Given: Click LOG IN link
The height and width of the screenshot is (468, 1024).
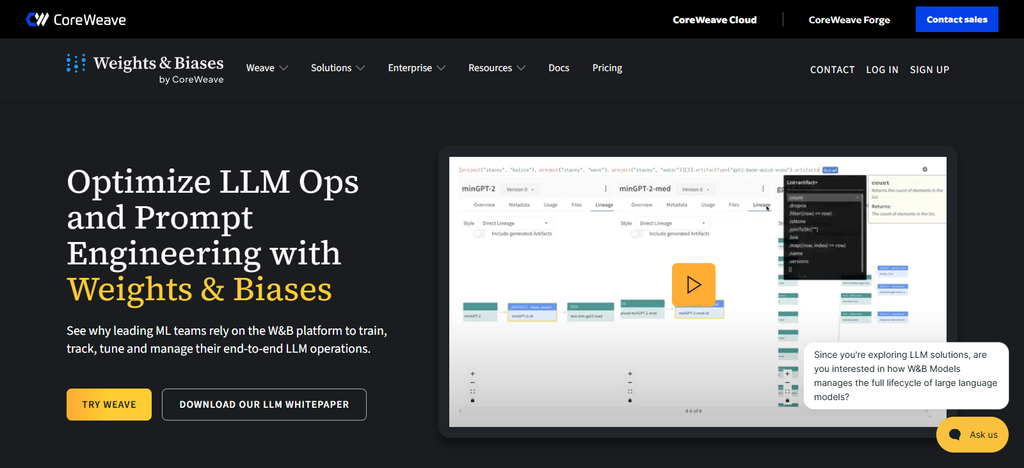Looking at the screenshot, I should tap(882, 70).
